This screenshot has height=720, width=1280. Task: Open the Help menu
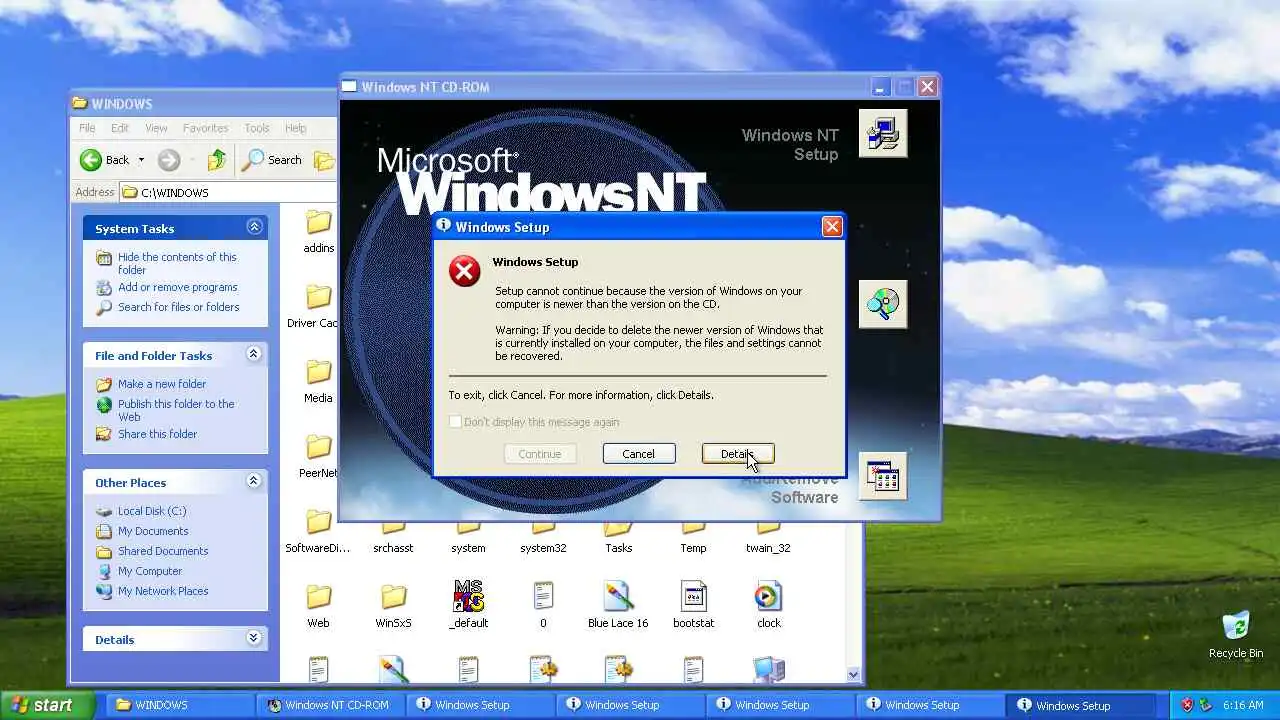(x=295, y=128)
